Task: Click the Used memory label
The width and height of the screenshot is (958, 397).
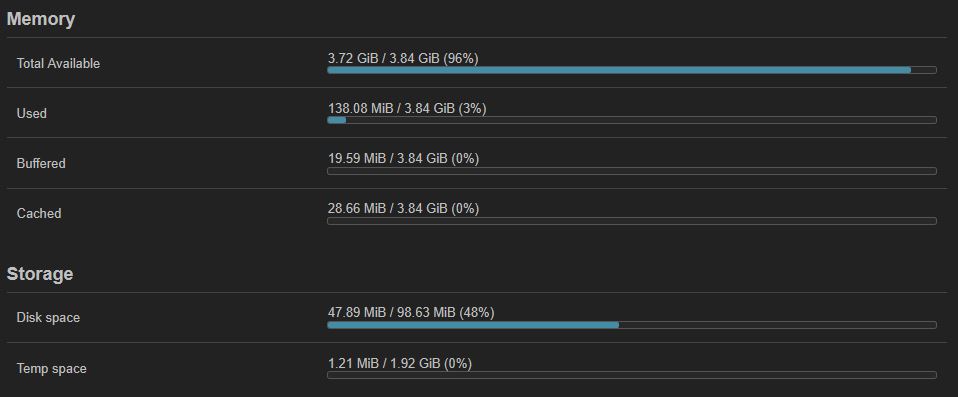Action: tap(32, 114)
